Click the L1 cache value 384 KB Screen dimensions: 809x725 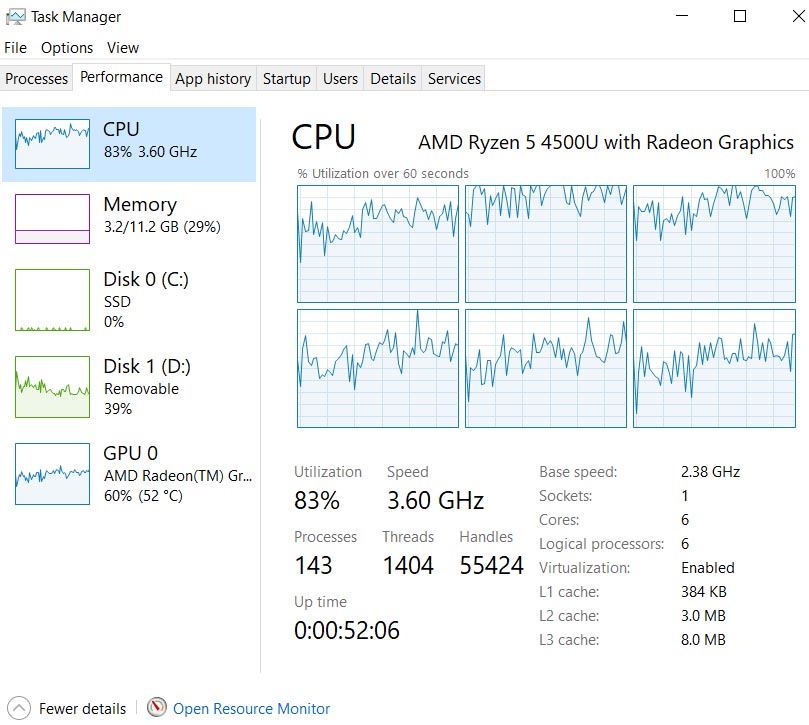[704, 591]
